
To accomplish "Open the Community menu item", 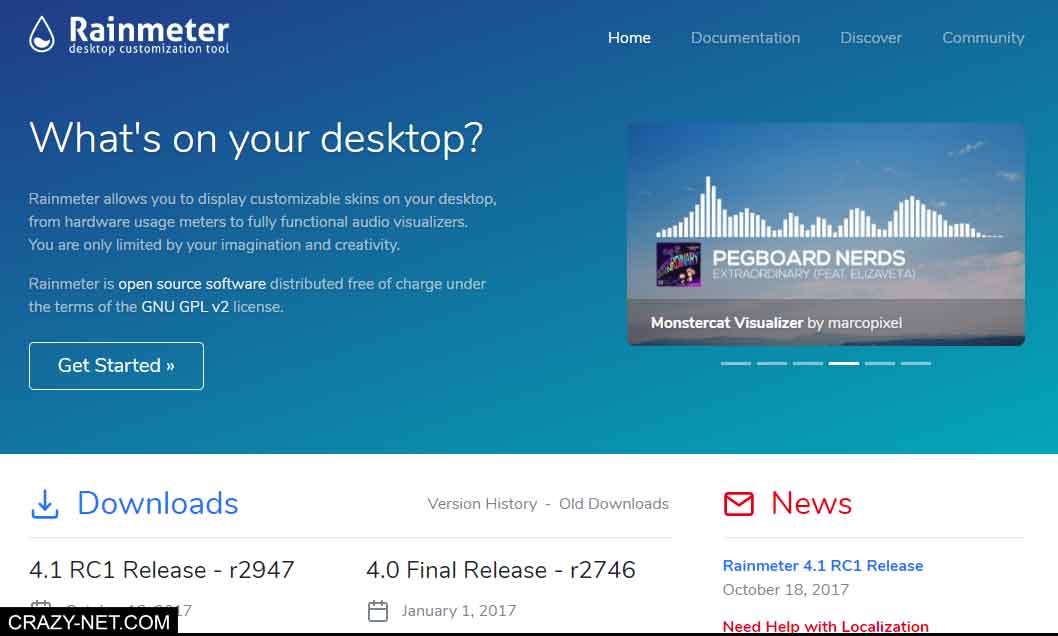I will 983,38.
